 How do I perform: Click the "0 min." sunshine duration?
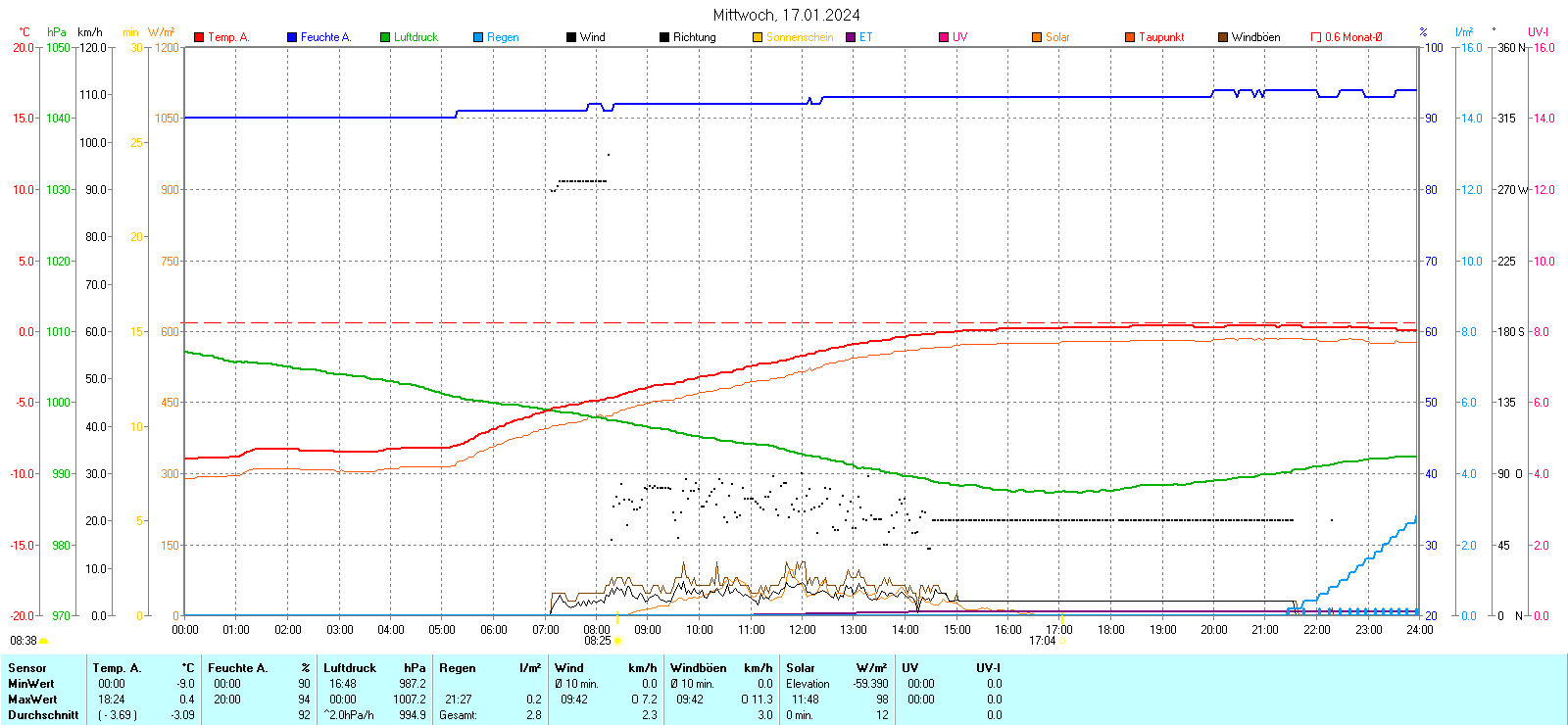coord(801,715)
